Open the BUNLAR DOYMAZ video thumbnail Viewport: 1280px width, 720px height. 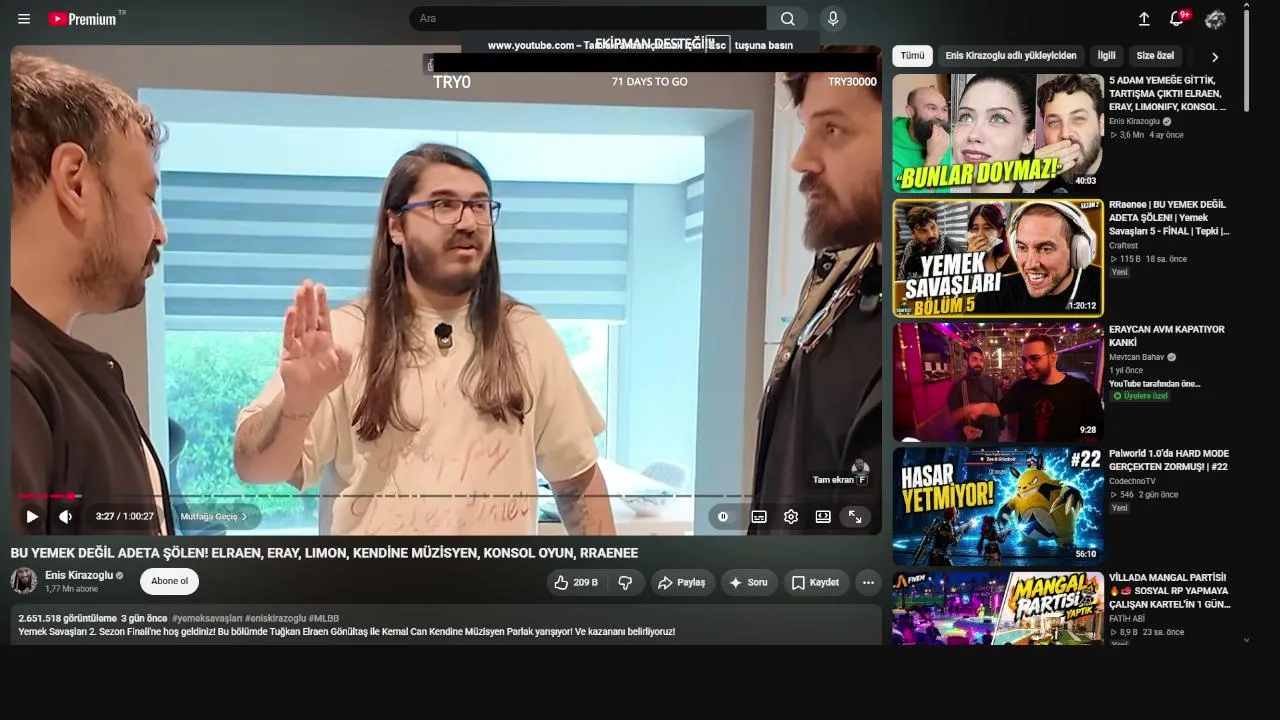click(998, 133)
